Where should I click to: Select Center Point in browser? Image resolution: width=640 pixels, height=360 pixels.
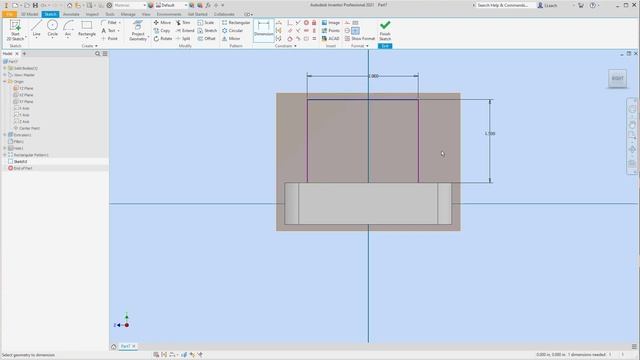[x=27, y=128]
